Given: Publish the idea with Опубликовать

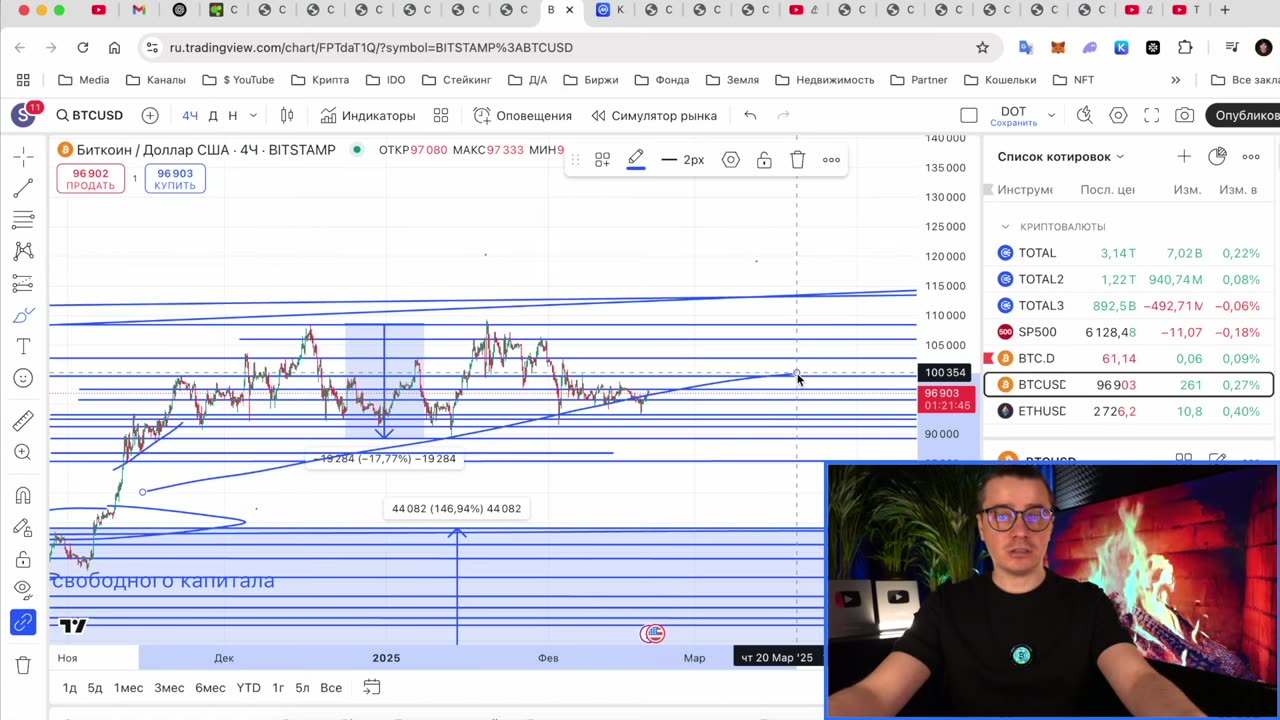Looking at the screenshot, I should click(1243, 115).
